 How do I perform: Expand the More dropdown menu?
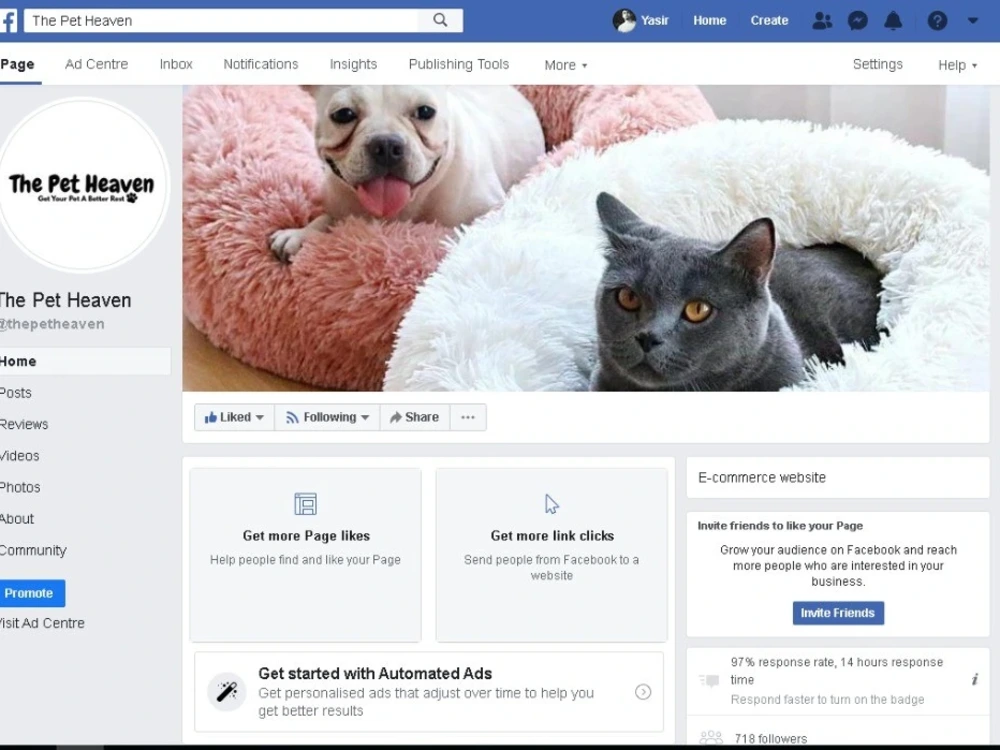coord(566,65)
